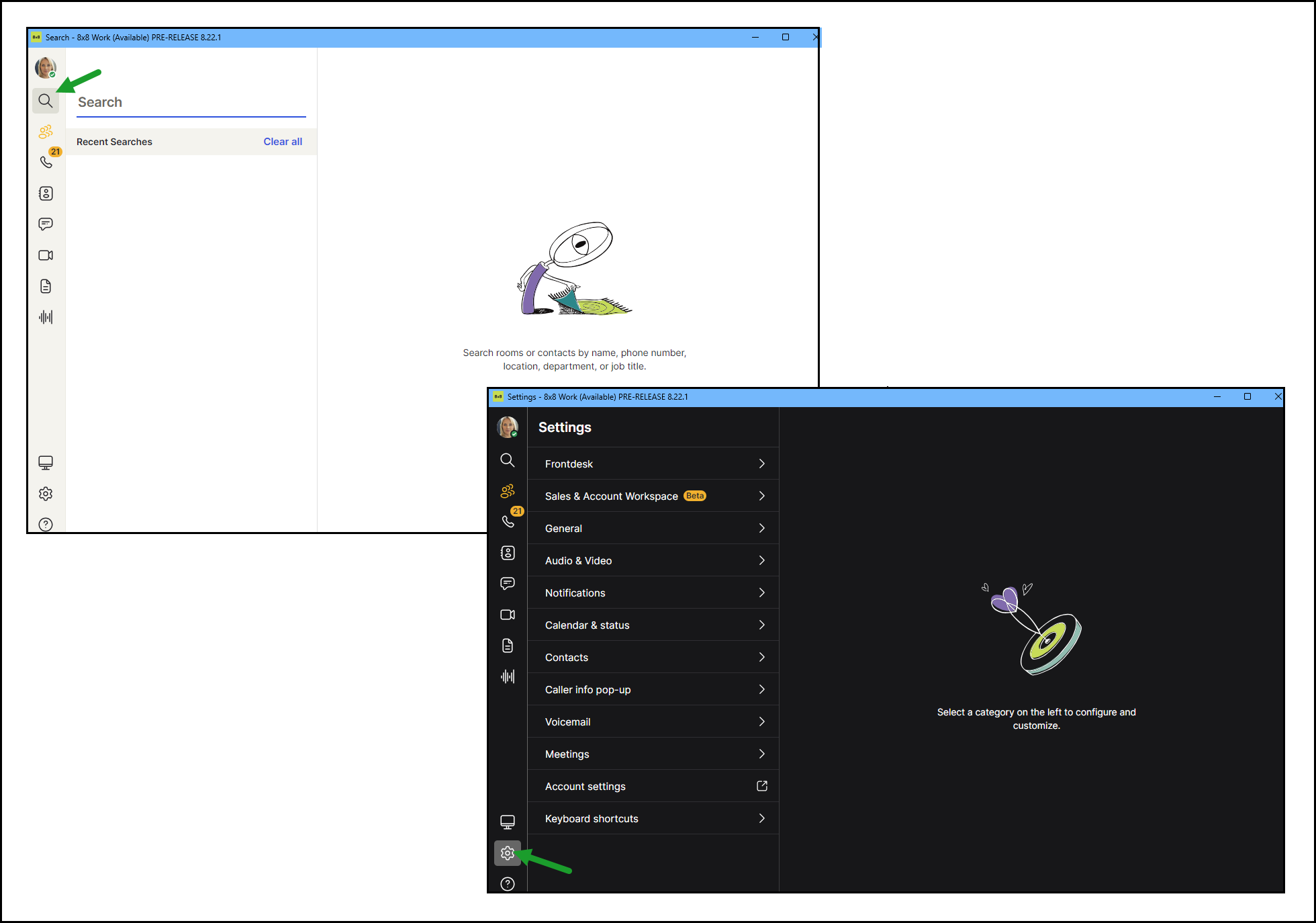Open Calendar & status settings
The width and height of the screenshot is (1316, 923).
point(653,625)
